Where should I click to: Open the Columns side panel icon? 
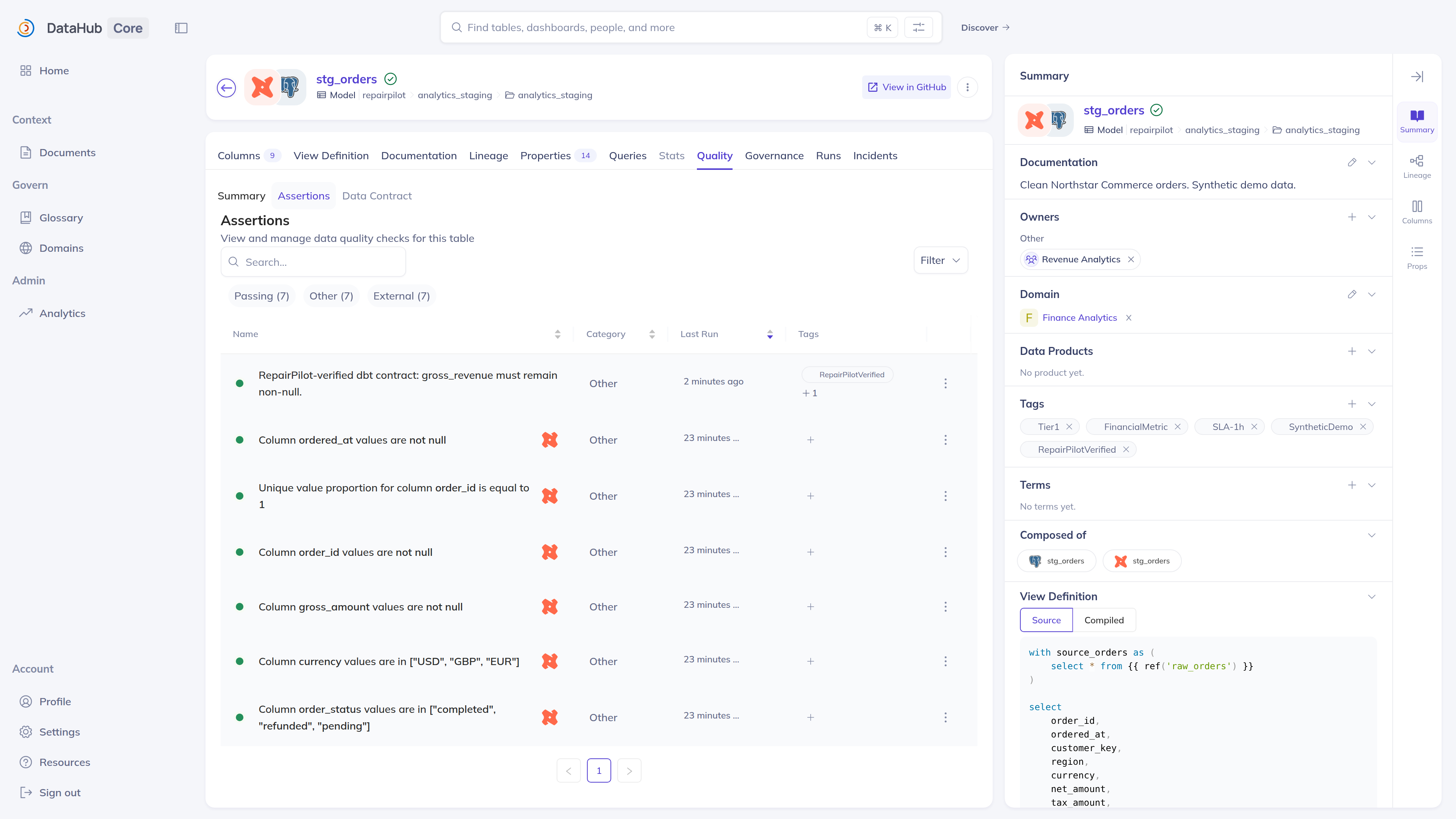1417,212
